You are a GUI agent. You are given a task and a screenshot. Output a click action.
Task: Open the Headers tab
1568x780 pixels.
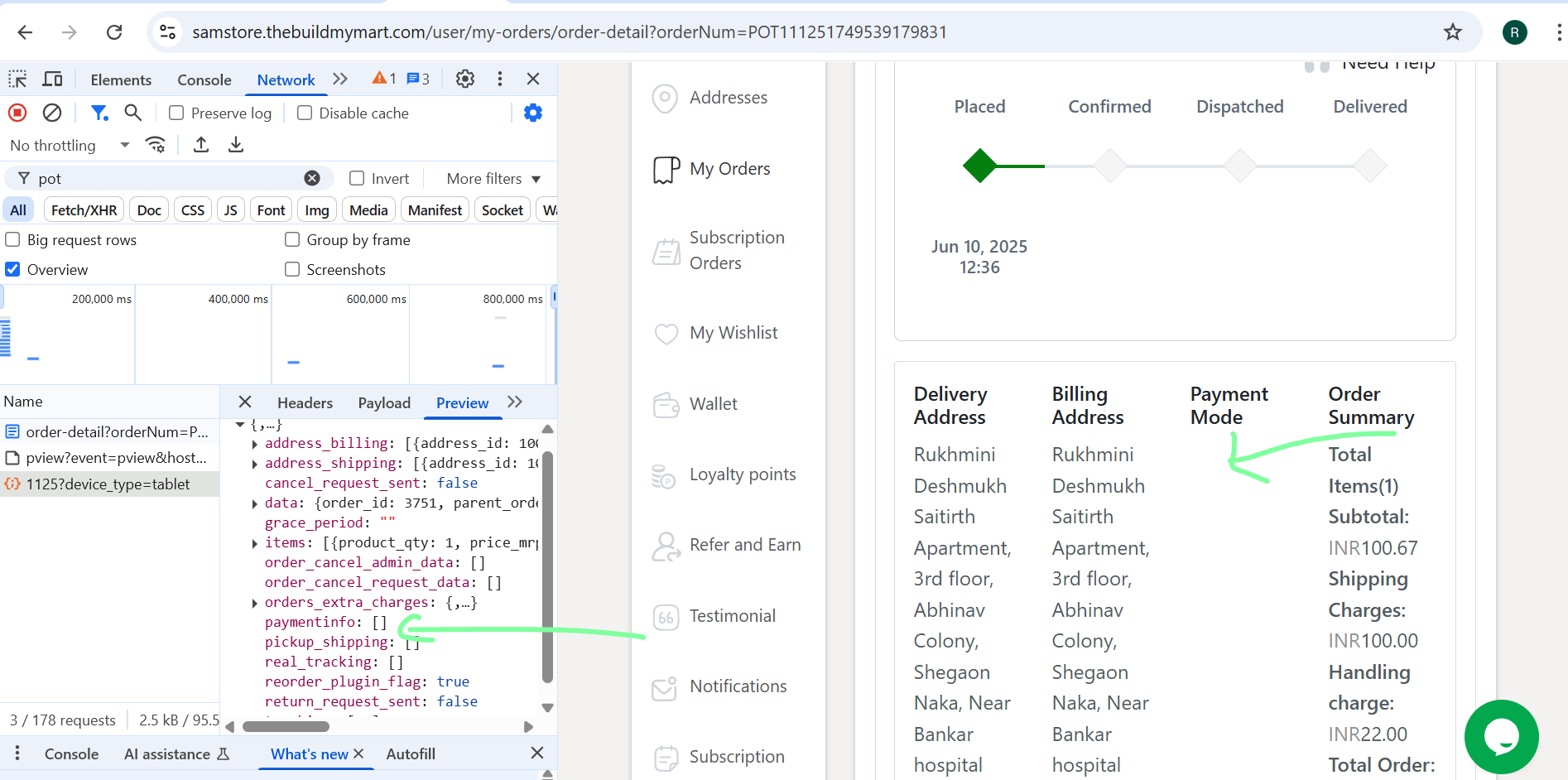305,402
